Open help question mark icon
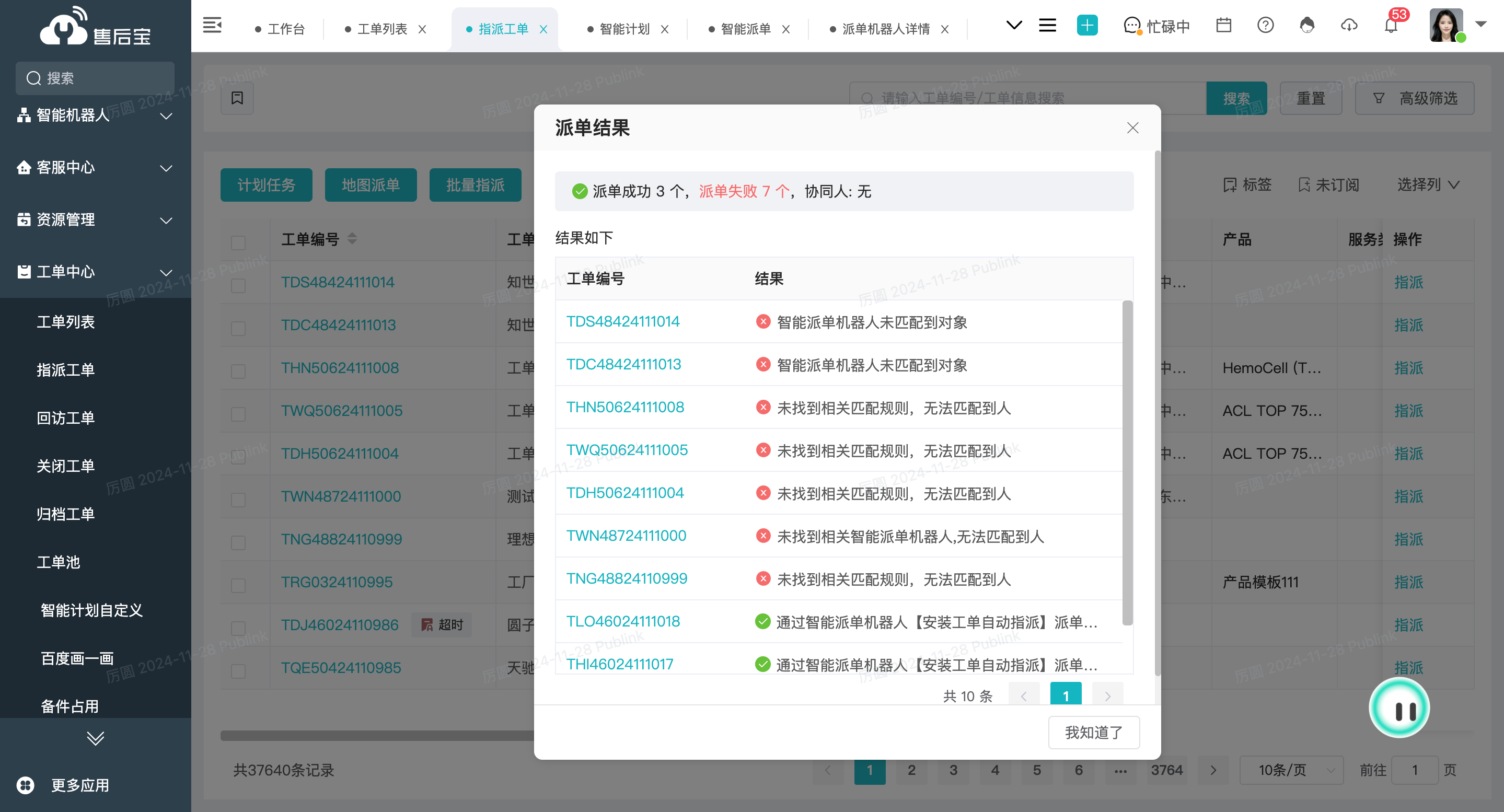Screen dimensions: 1504x812 tap(1265, 25)
